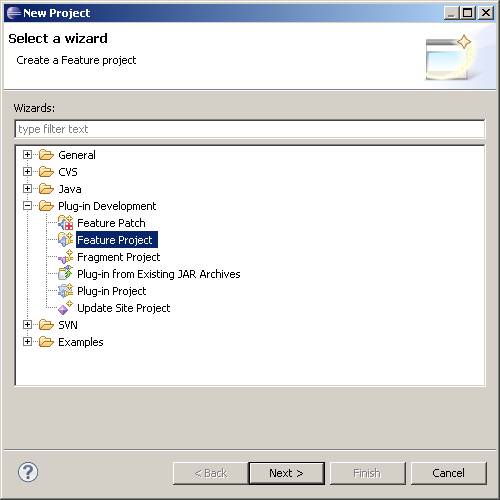Expand the Examples folder node
The image size is (500, 500).
(x=27, y=342)
